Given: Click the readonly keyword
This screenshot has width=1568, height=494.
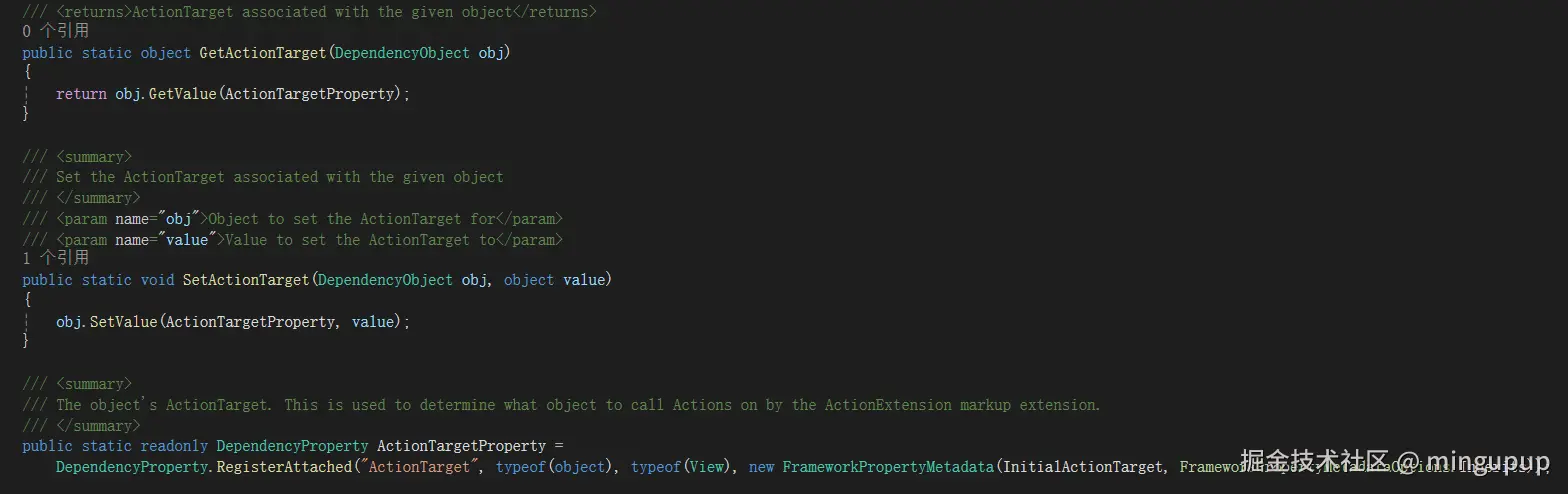Looking at the screenshot, I should pyautogui.click(x=174, y=446).
